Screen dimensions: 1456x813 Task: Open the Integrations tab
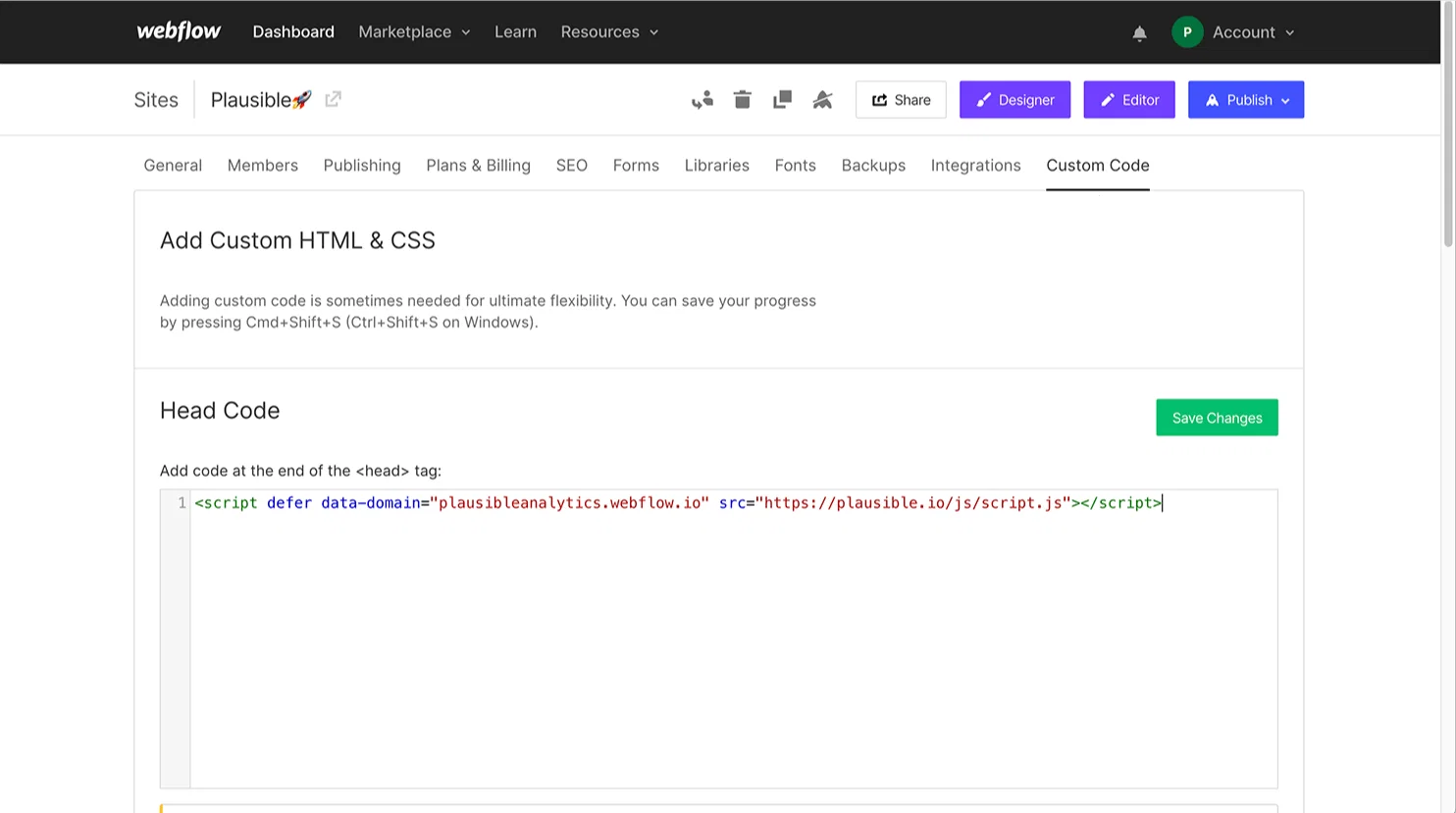click(975, 165)
